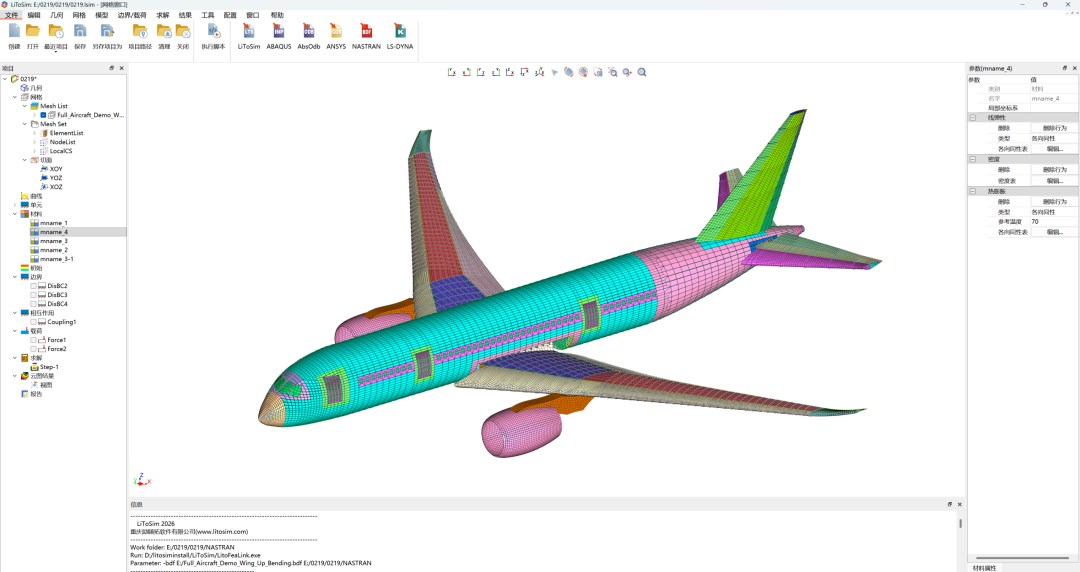This screenshot has height=572, width=1080.
Task: Open the 帮助 (Help) menu
Action: click(277, 15)
